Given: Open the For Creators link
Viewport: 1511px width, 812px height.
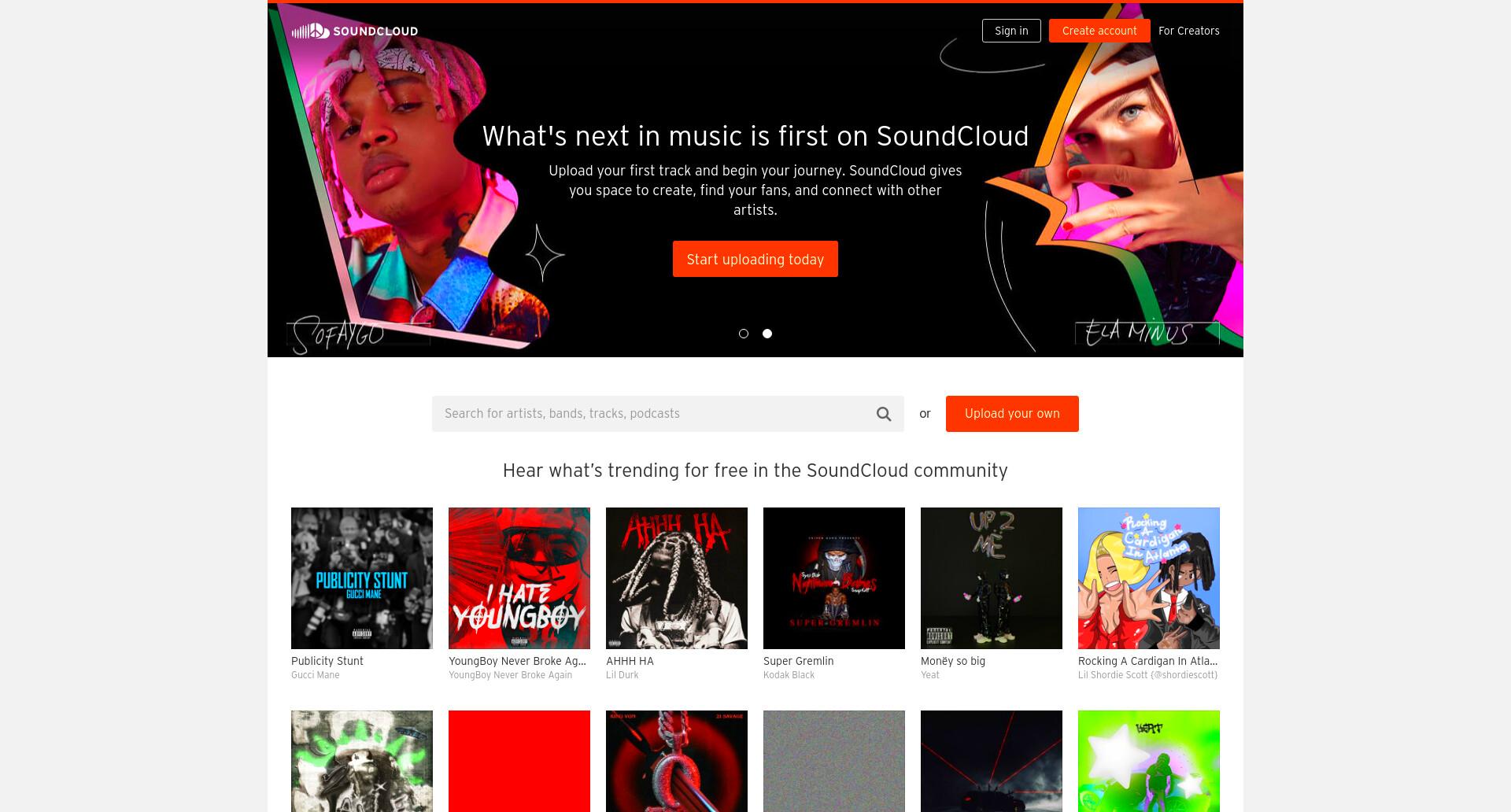Looking at the screenshot, I should click(1188, 31).
